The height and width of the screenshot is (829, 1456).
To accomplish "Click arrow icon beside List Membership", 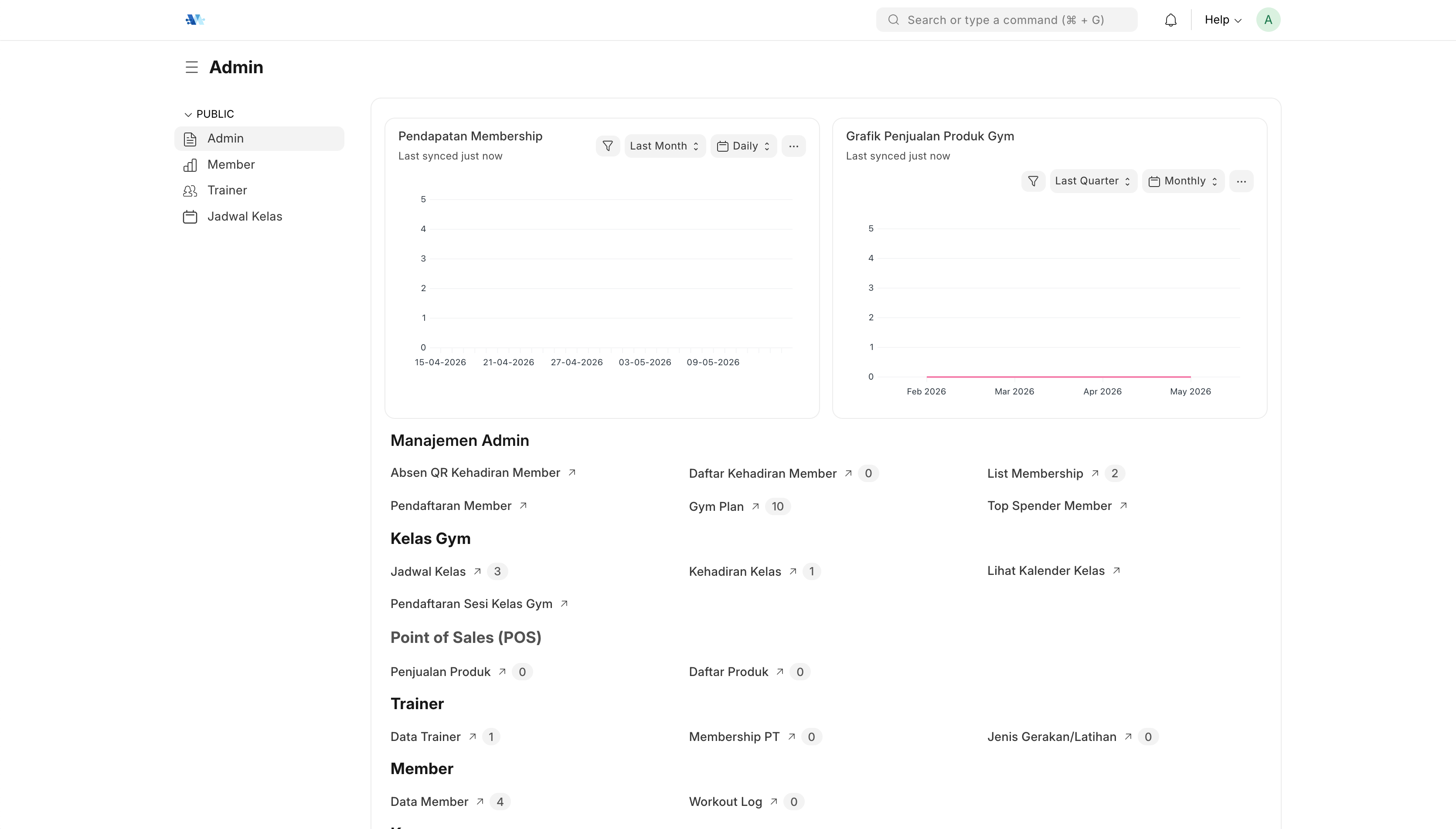I will click(1095, 473).
